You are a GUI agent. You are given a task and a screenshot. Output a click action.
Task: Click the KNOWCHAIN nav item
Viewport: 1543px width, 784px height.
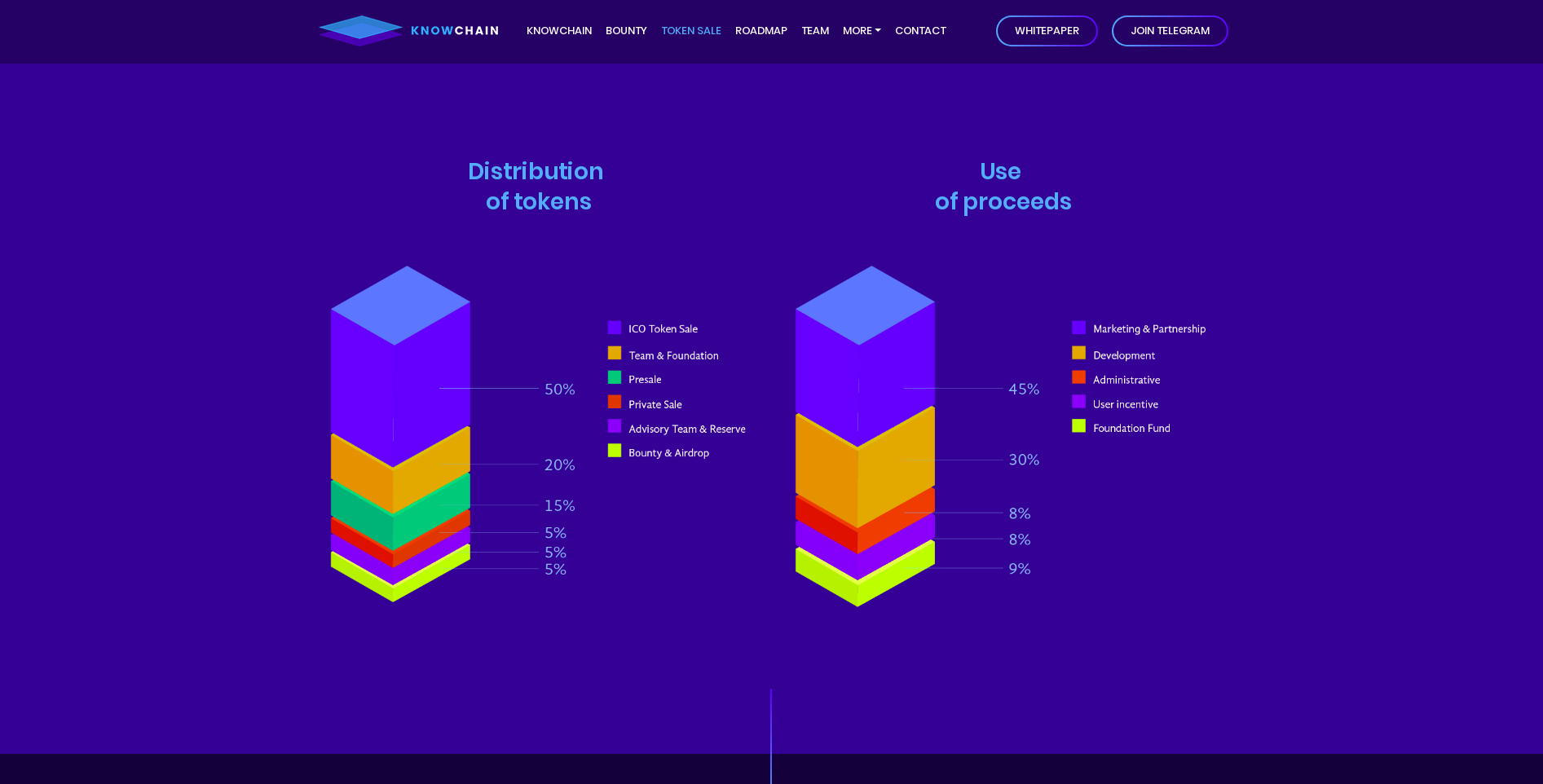tap(559, 31)
